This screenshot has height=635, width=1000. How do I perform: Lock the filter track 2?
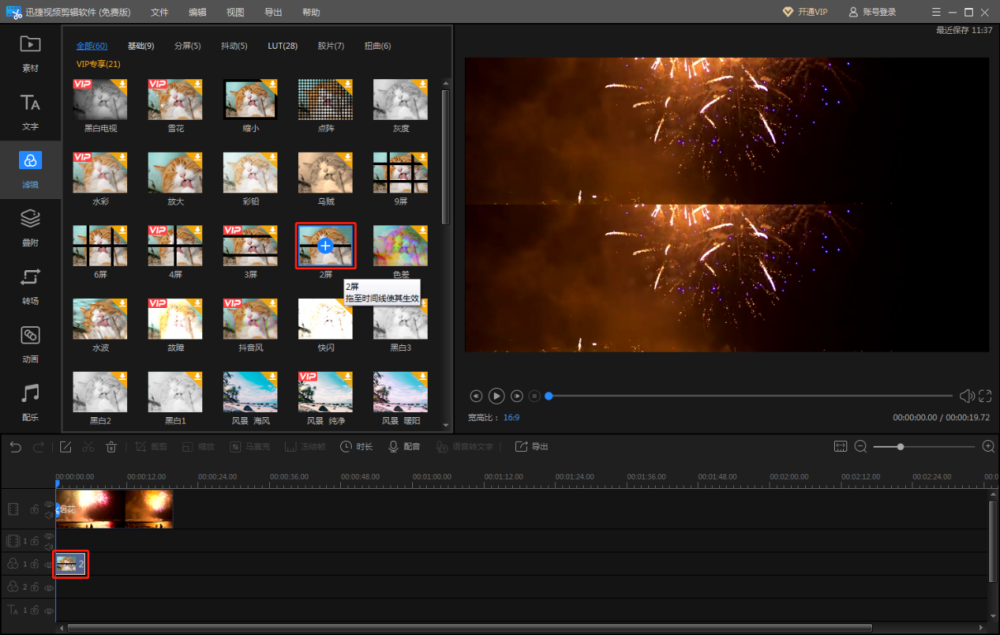tap(35, 587)
